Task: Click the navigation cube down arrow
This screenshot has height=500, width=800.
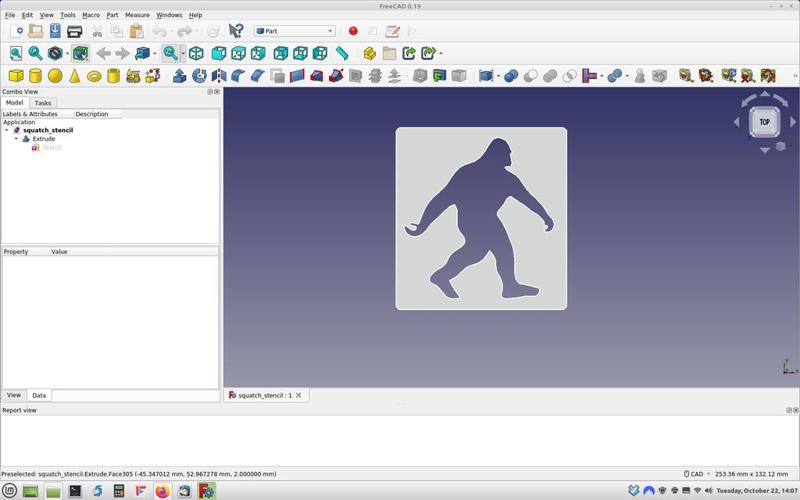Action: tap(764, 150)
